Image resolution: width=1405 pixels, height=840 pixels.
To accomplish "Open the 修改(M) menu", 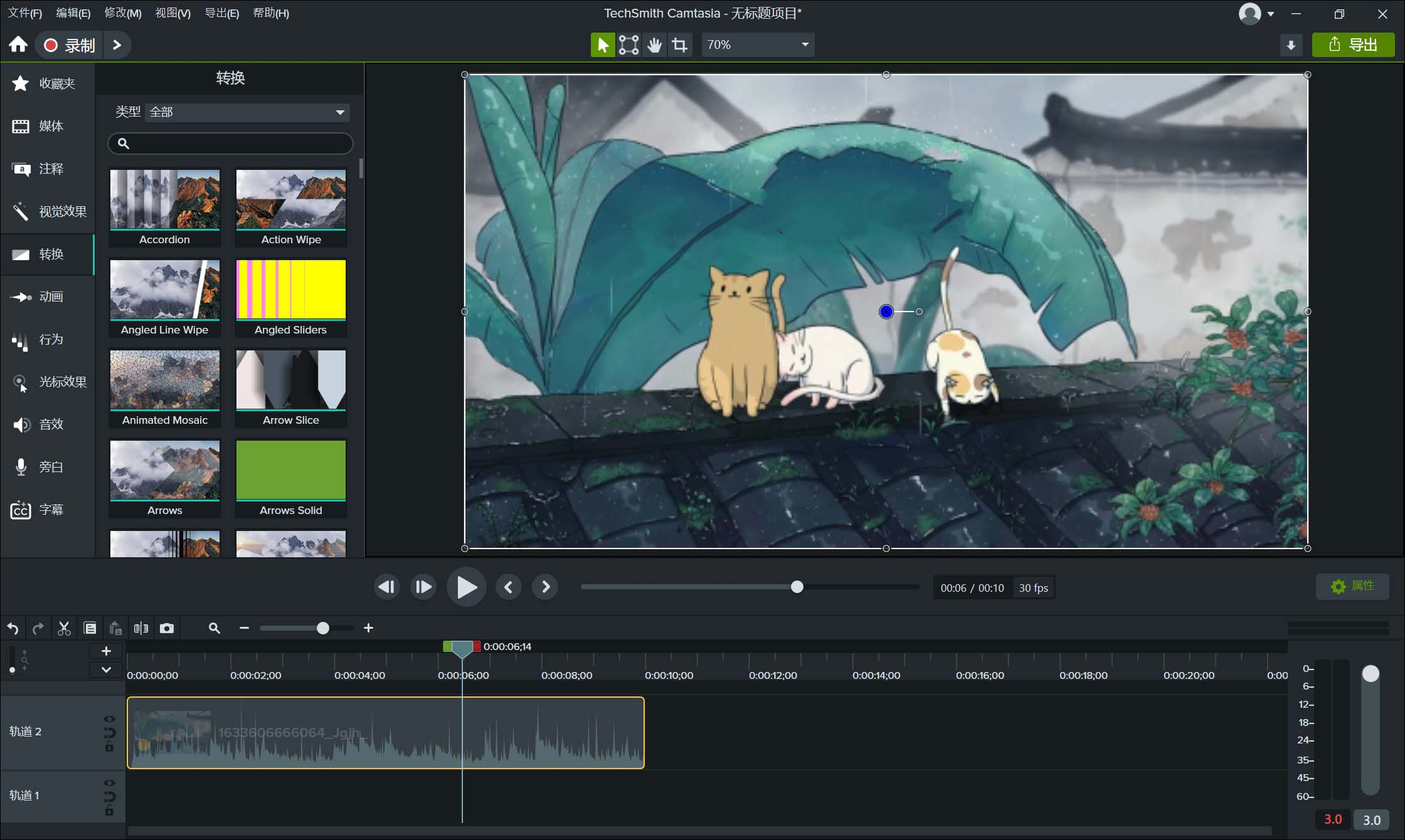I will 123,13.
